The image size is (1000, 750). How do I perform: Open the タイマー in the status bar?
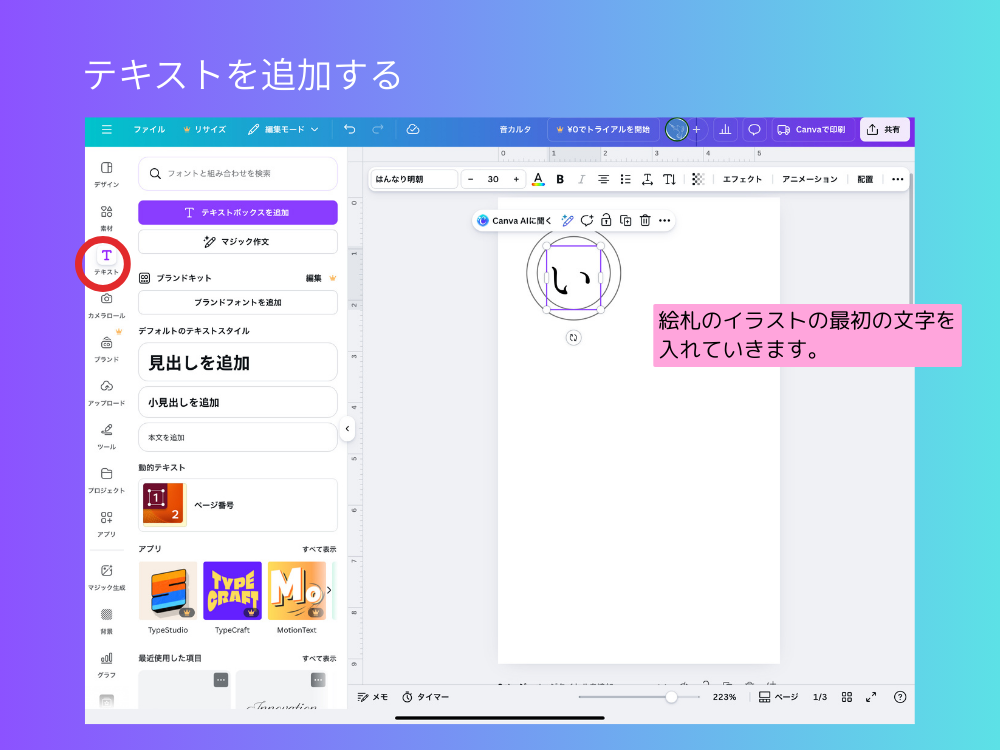425,697
